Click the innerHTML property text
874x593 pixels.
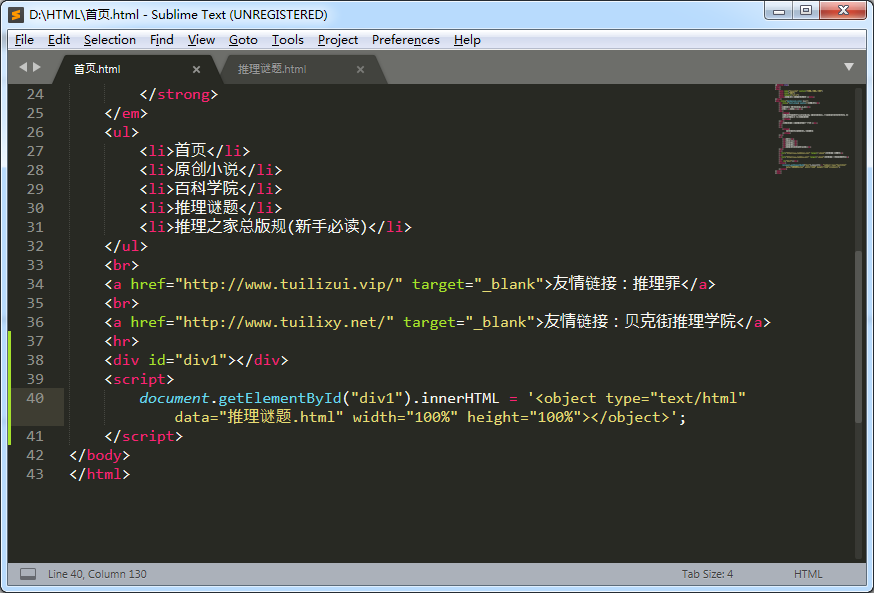tap(460, 398)
